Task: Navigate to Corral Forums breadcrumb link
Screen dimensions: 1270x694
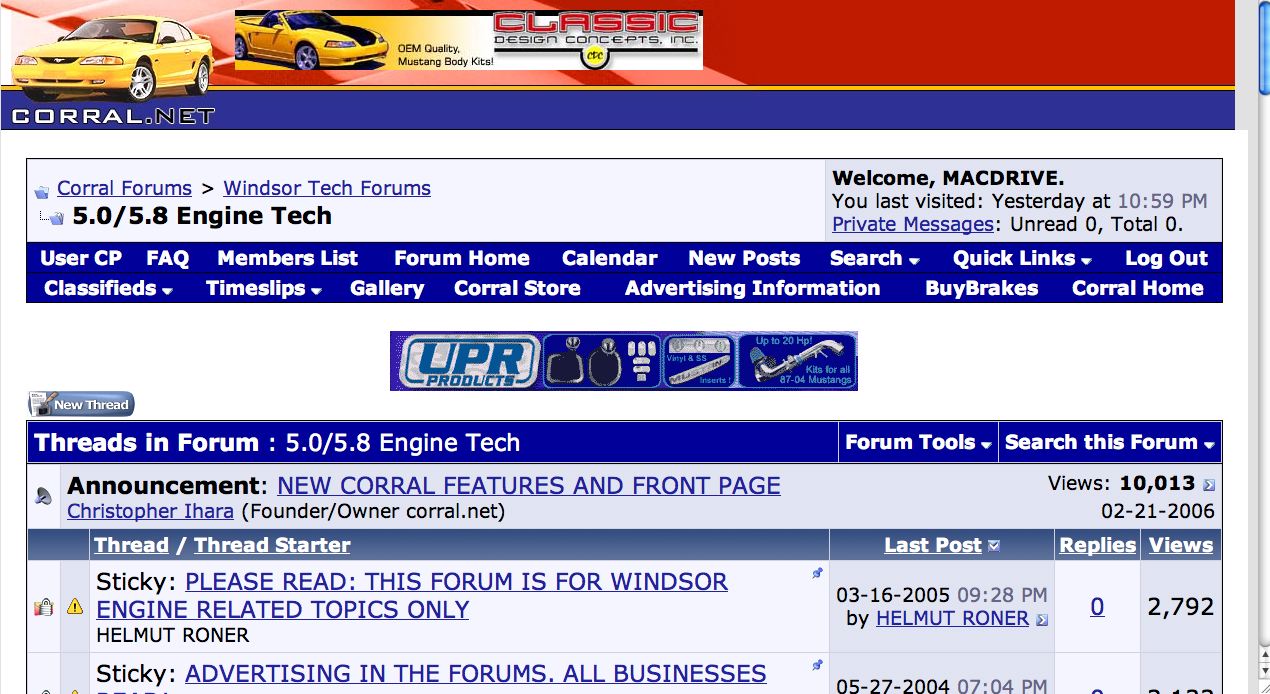Action: [x=124, y=188]
